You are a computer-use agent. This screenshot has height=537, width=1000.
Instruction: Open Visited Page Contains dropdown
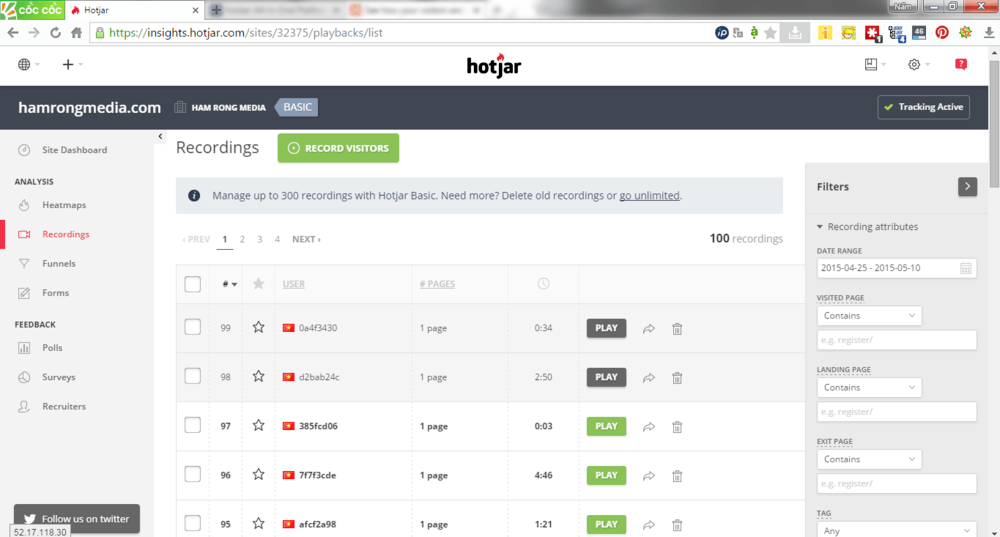tap(869, 316)
